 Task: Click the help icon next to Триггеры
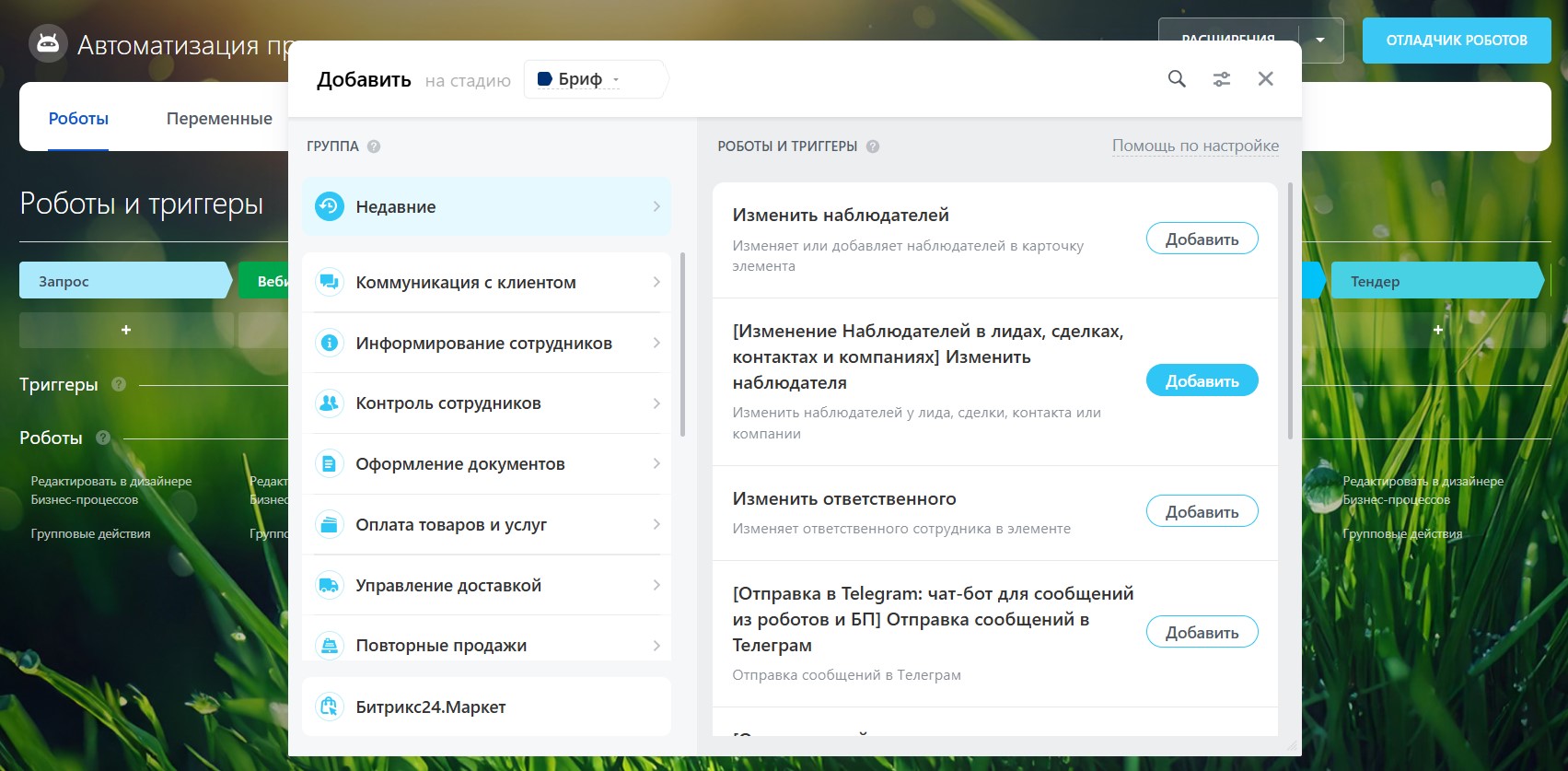tap(119, 384)
